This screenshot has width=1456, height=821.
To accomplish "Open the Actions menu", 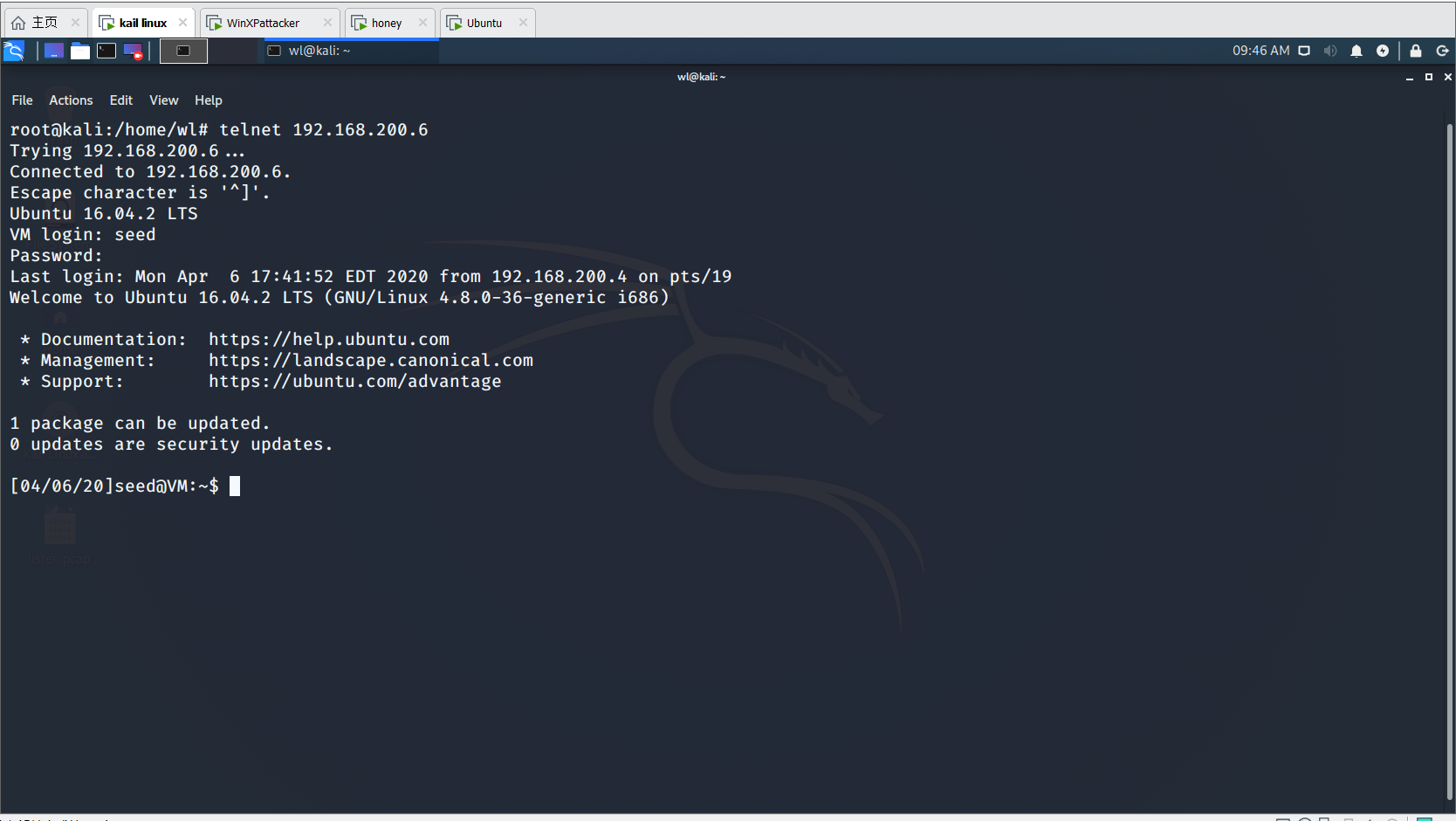I will tap(71, 100).
